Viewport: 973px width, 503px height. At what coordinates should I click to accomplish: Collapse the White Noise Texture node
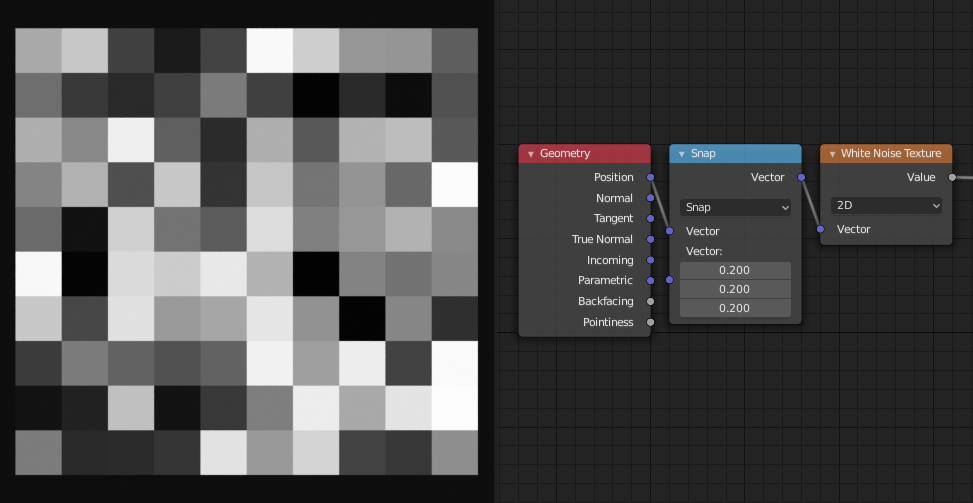pos(831,154)
